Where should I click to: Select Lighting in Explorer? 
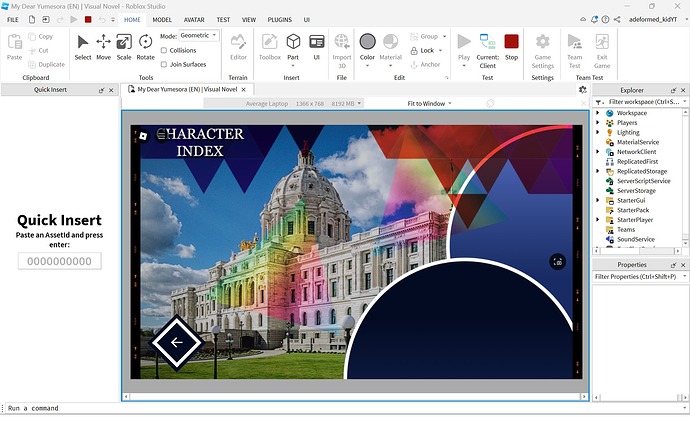(x=628, y=132)
